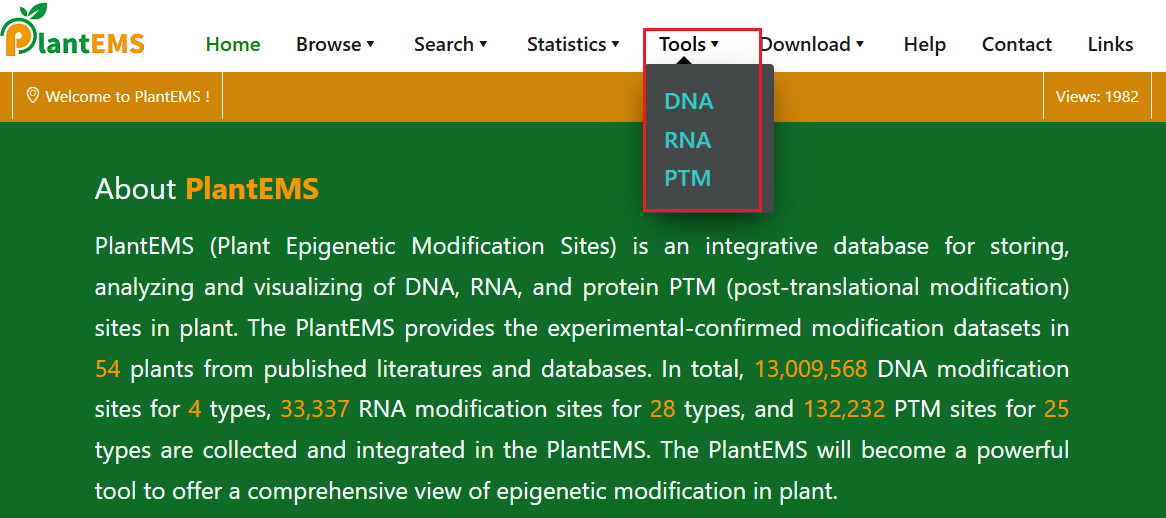Screen dimensions: 1166x518
Task: Click the 'Welcome to PlantEMS !' text
Action: (x=127, y=97)
